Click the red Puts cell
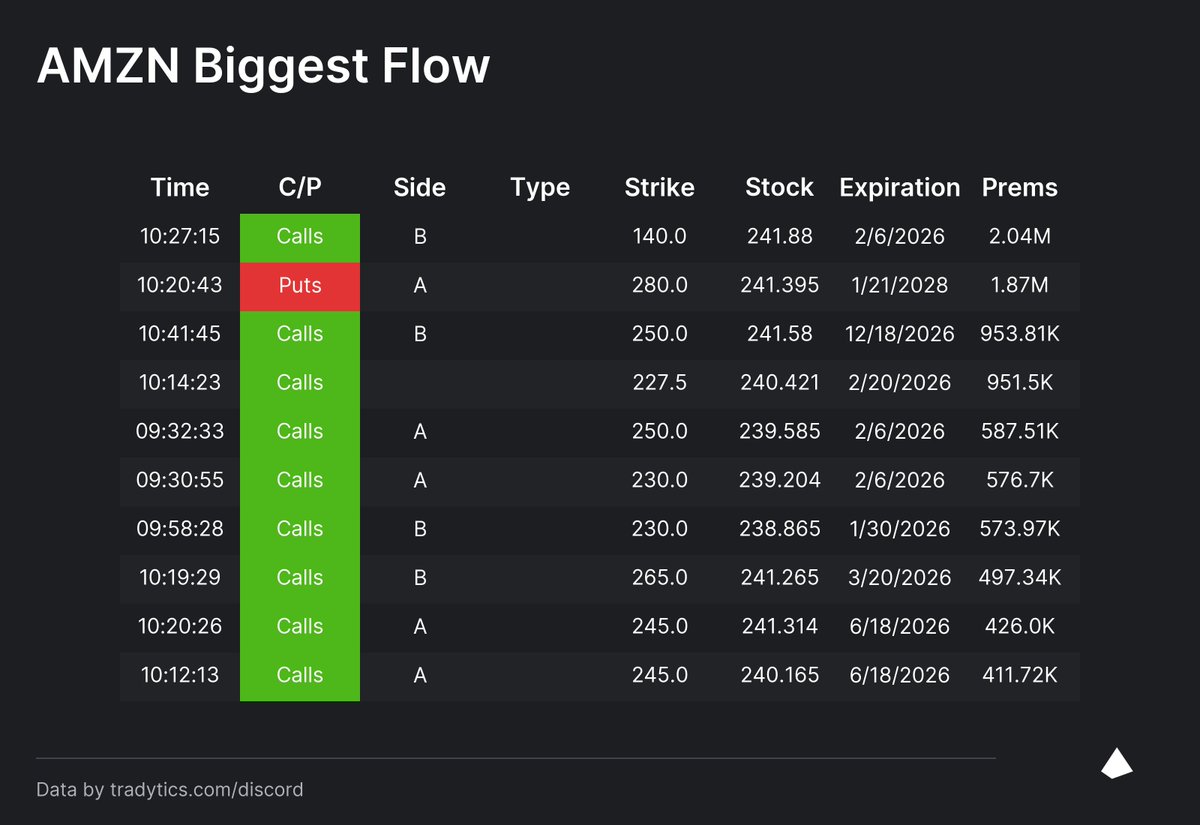1200x825 pixels. click(x=300, y=286)
